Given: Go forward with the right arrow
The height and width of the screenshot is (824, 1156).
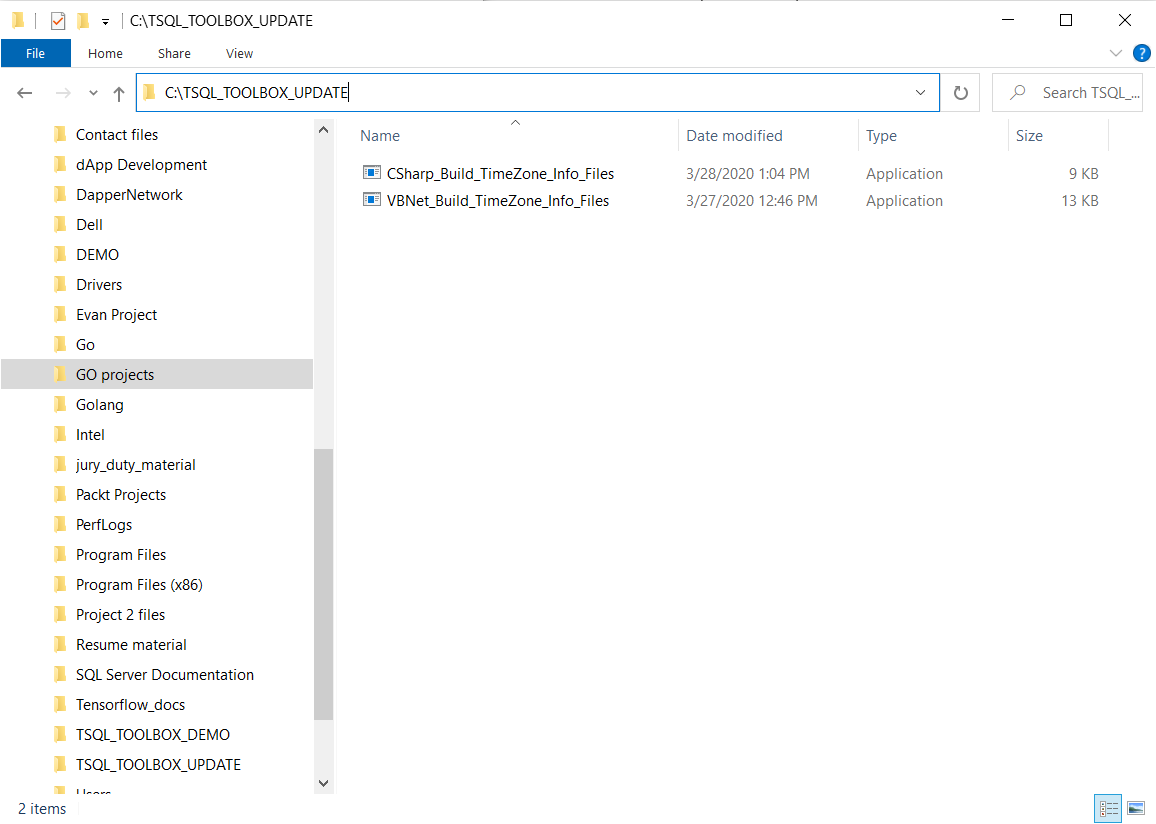Looking at the screenshot, I should pos(63,93).
